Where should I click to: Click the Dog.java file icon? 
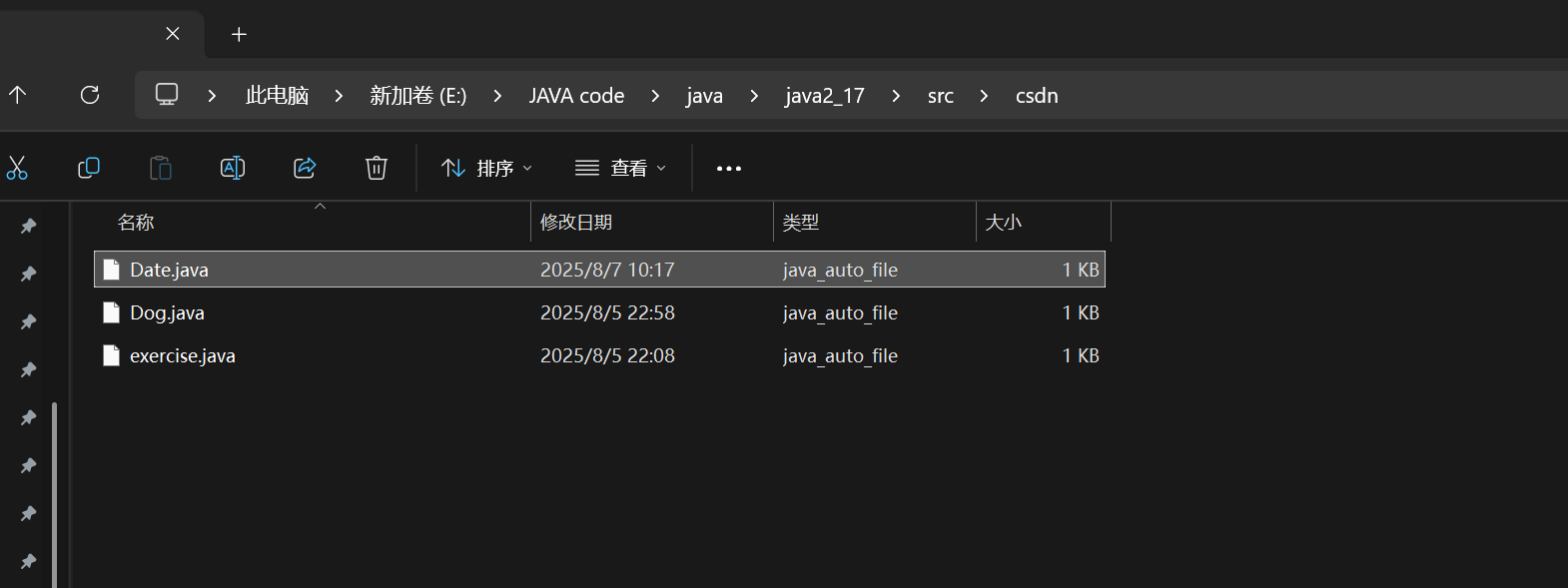[112, 312]
